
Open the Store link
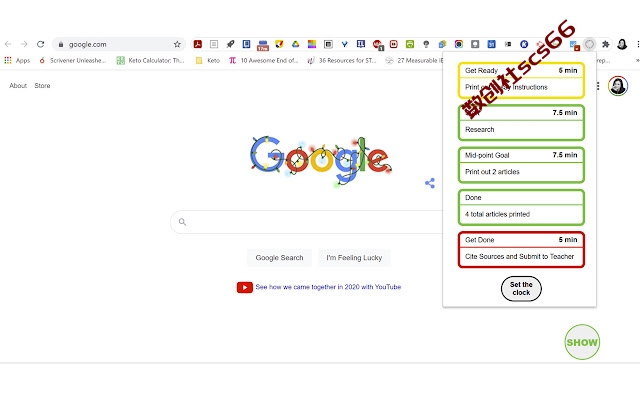tap(42, 86)
